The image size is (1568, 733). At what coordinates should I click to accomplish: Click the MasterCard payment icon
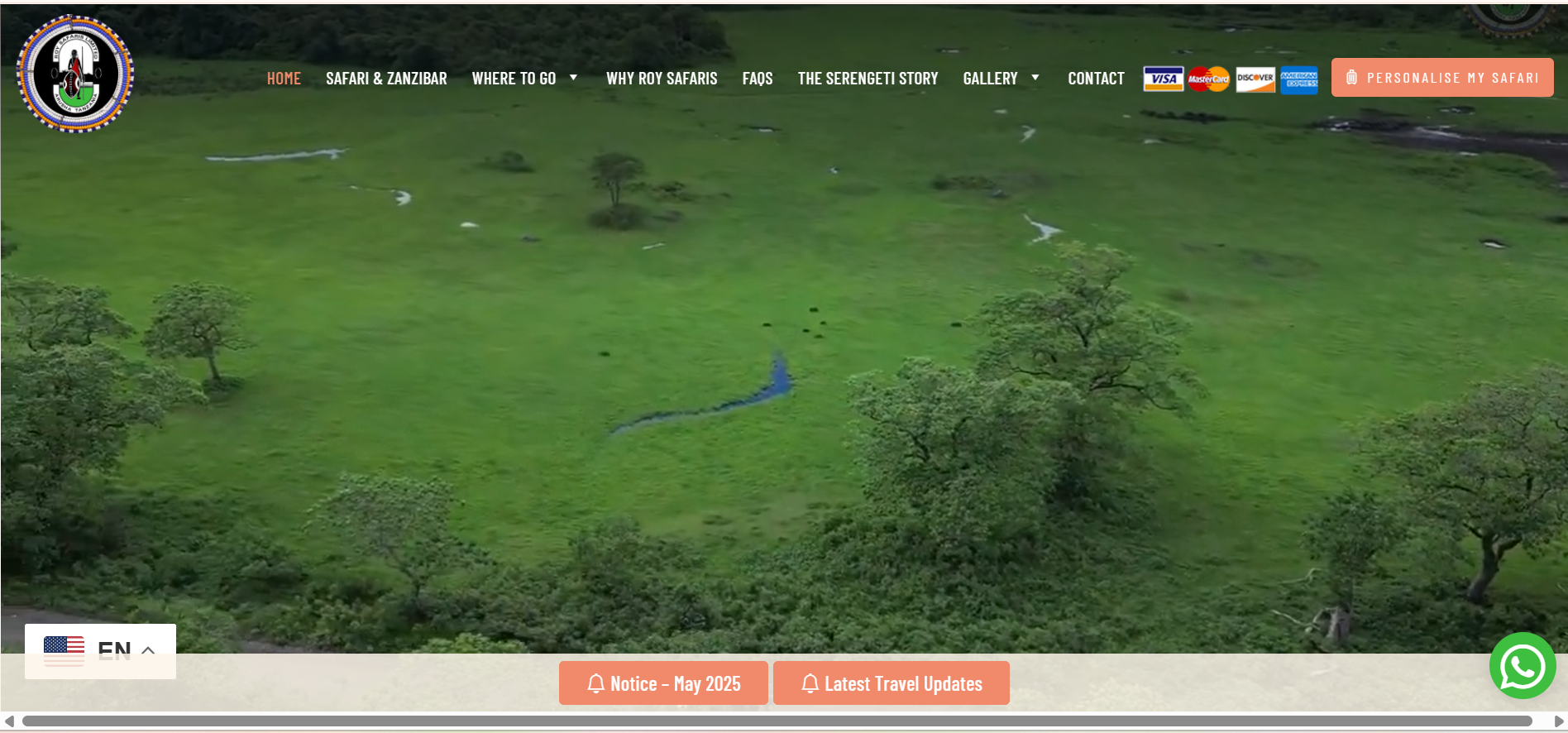[x=1208, y=79]
